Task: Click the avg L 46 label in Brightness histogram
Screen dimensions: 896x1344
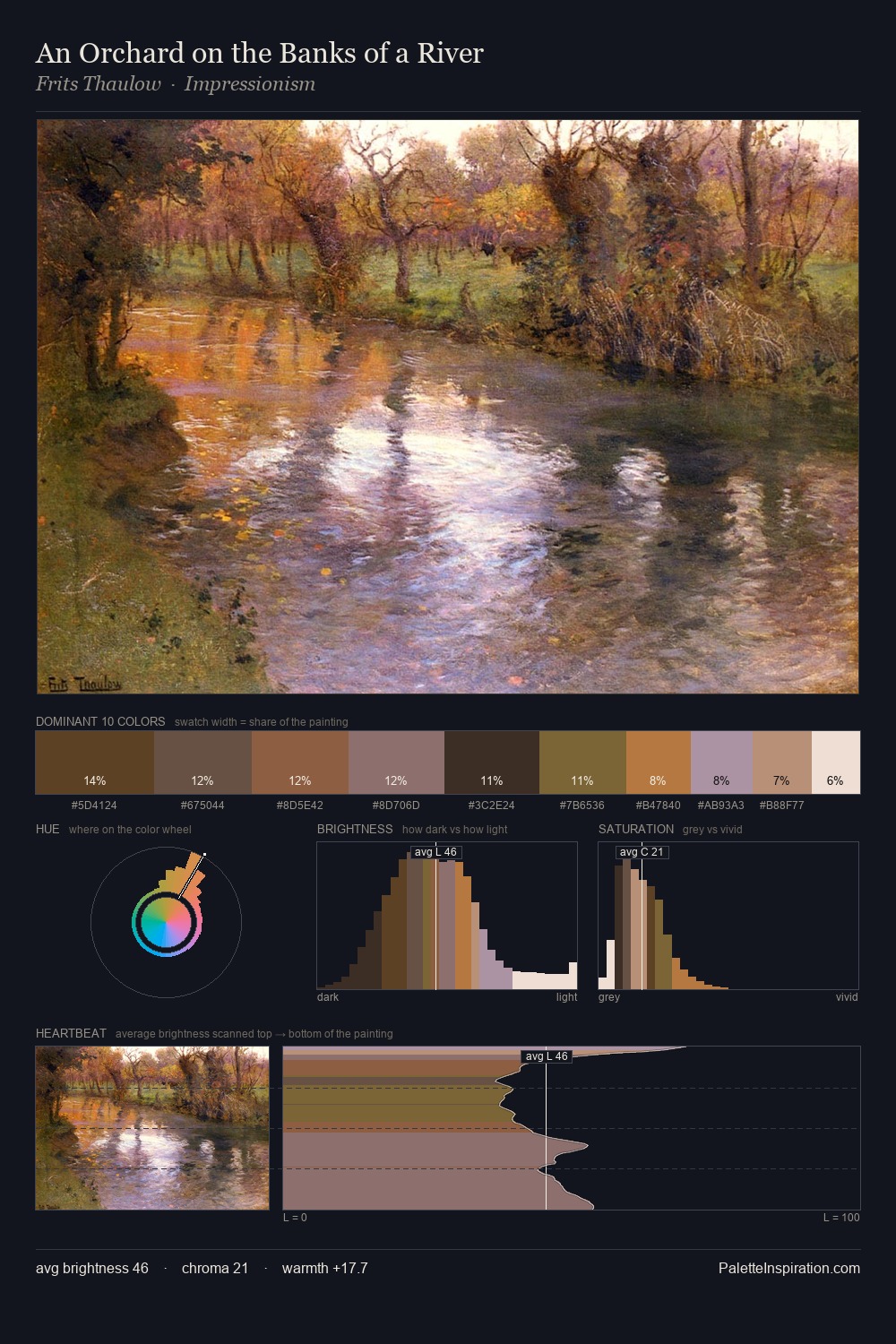Action: [435, 852]
